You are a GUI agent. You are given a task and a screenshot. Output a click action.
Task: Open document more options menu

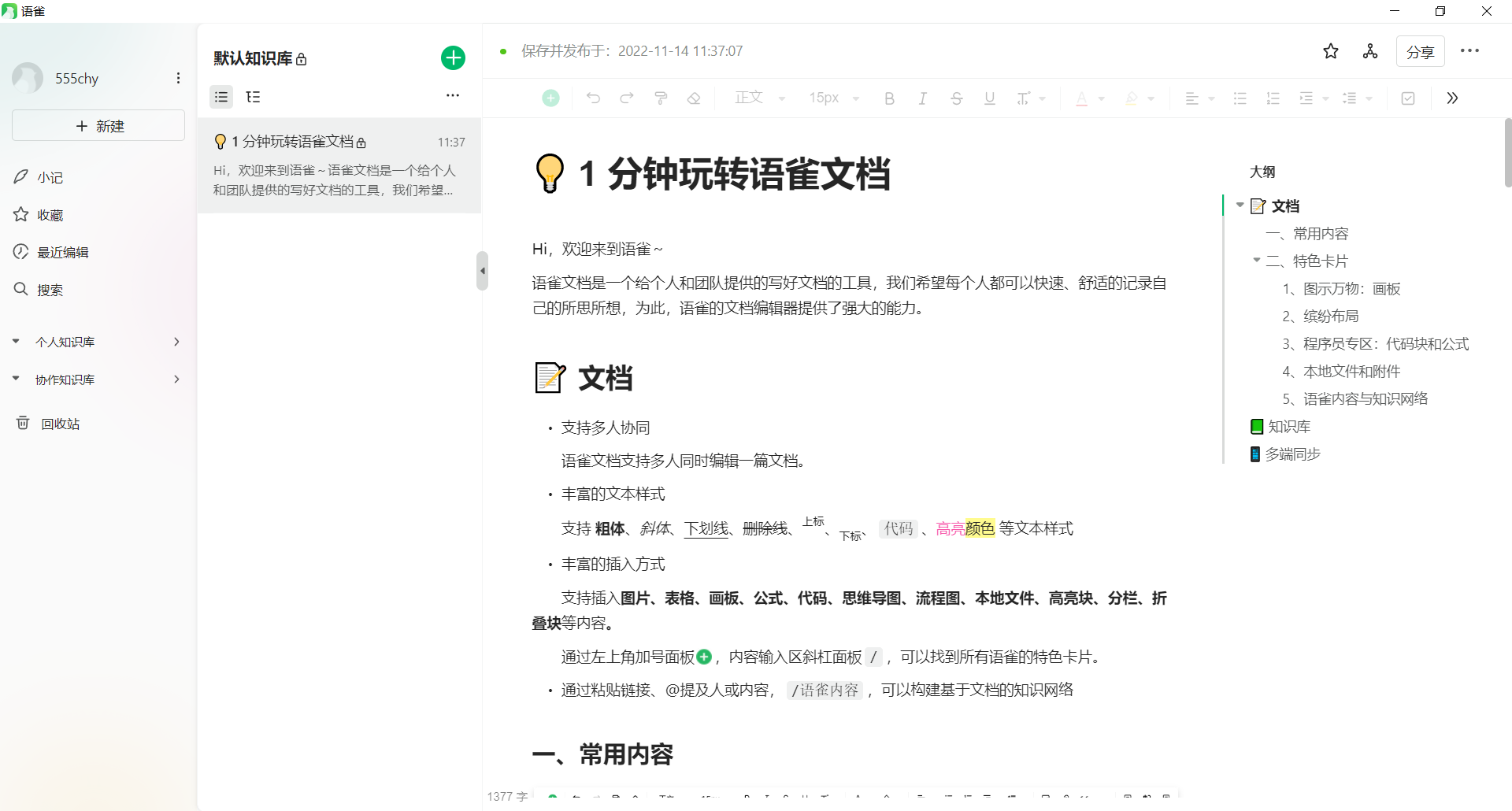point(1469,51)
